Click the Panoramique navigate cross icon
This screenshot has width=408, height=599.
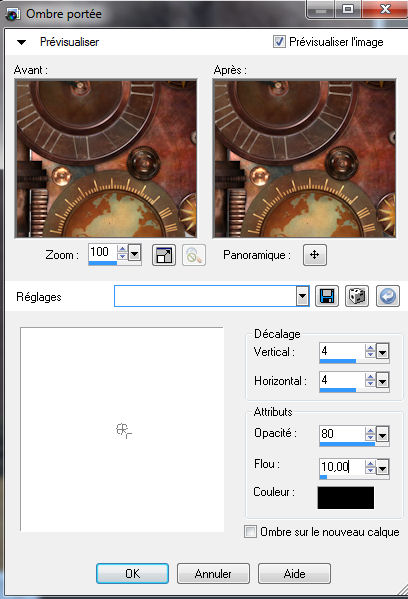point(315,255)
